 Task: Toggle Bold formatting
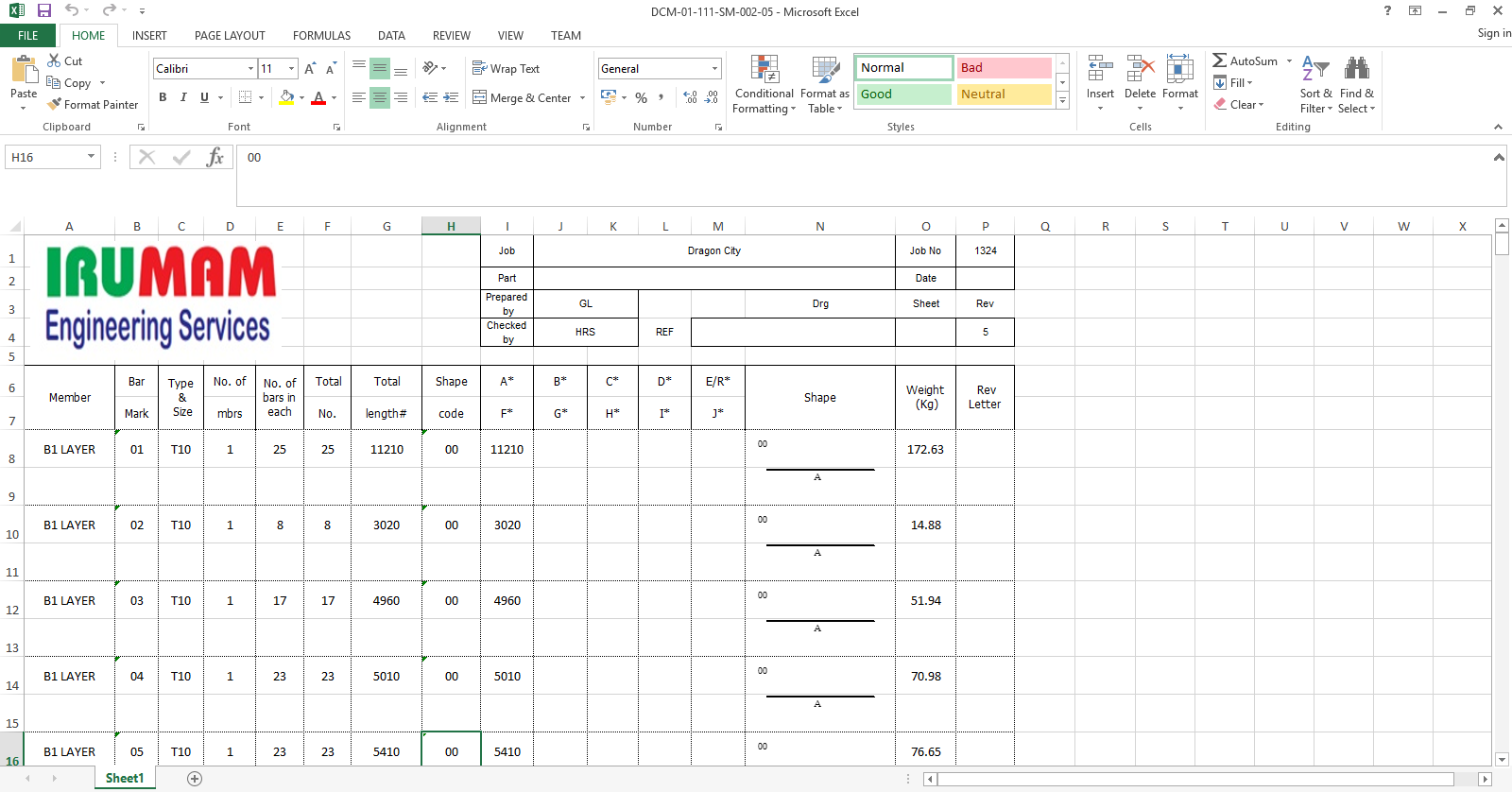tap(163, 97)
